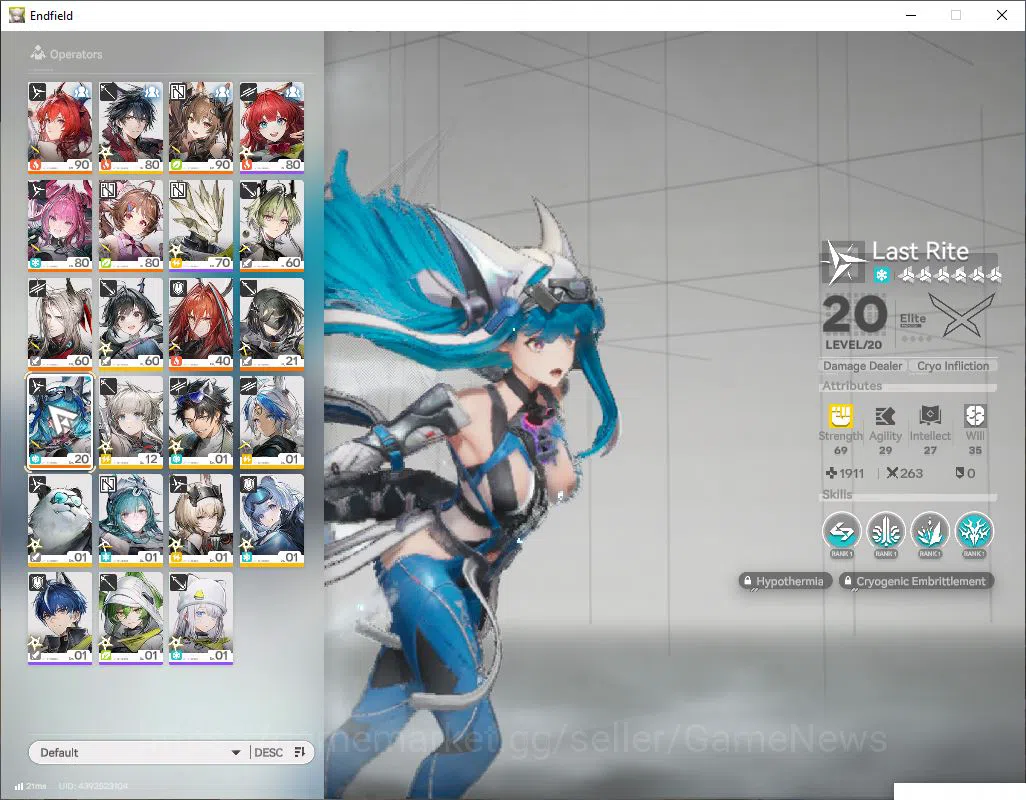Select the highlighted level 20 Last Rite card

click(x=60, y=422)
